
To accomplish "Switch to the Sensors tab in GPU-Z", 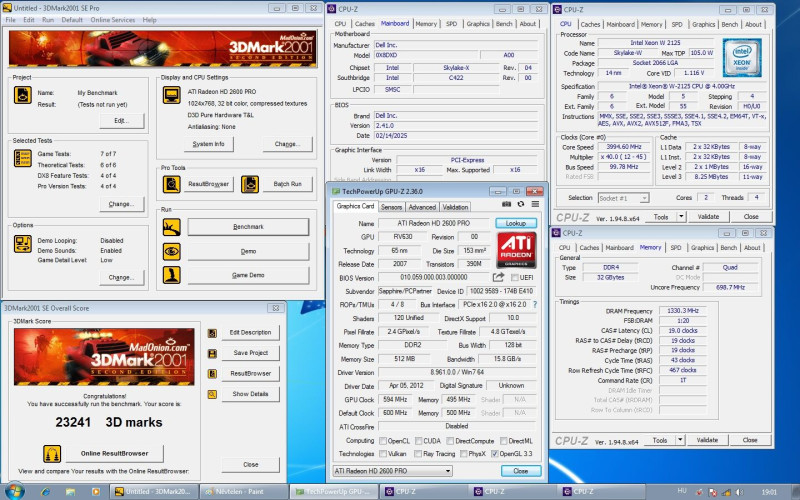I will [392, 206].
